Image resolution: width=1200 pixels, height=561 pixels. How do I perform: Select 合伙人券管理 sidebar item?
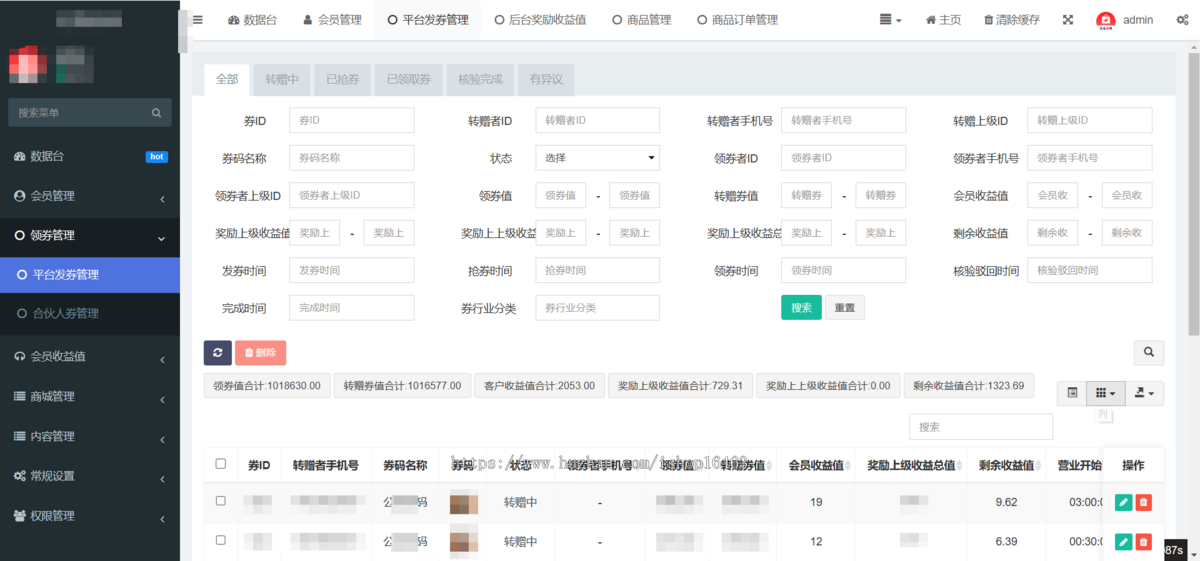click(x=90, y=313)
